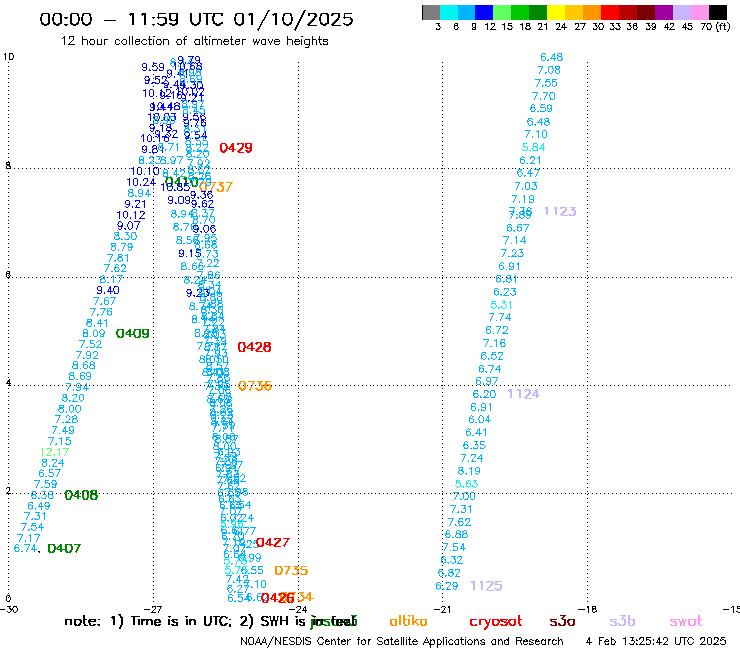Image resolution: width=740 pixels, height=650 pixels.
Task: Click the amber swatch between 24 and 27
Action: [x=574, y=12]
